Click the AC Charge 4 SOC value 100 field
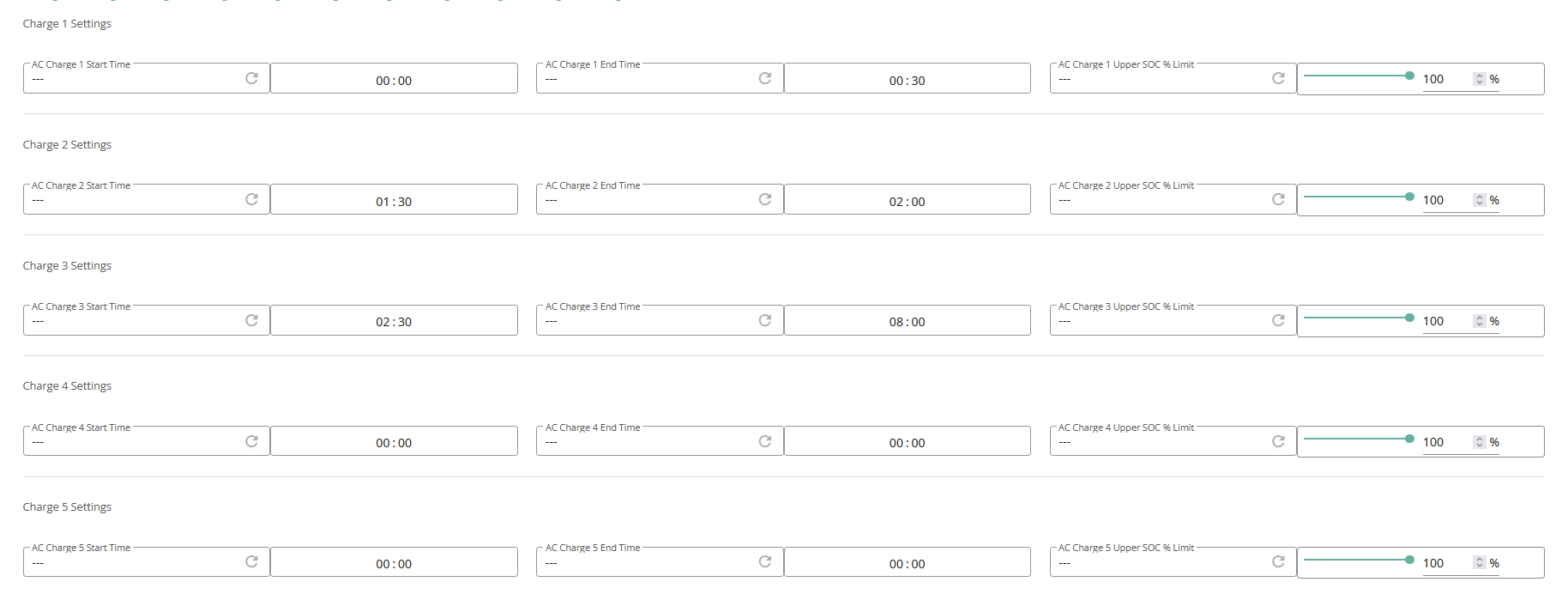The width and height of the screenshot is (1568, 594). tap(1446, 442)
